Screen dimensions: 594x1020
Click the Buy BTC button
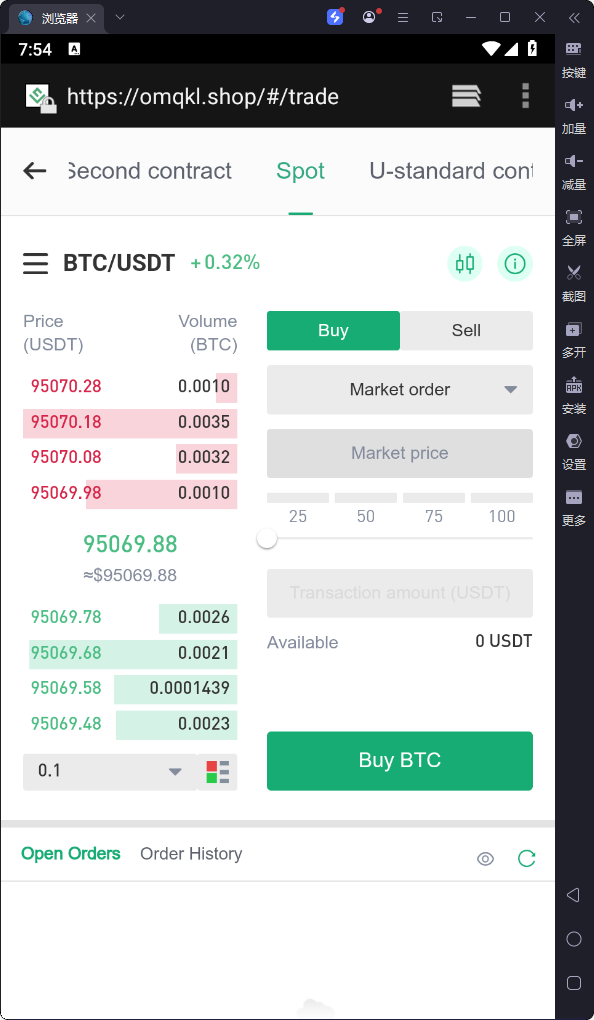pos(399,760)
